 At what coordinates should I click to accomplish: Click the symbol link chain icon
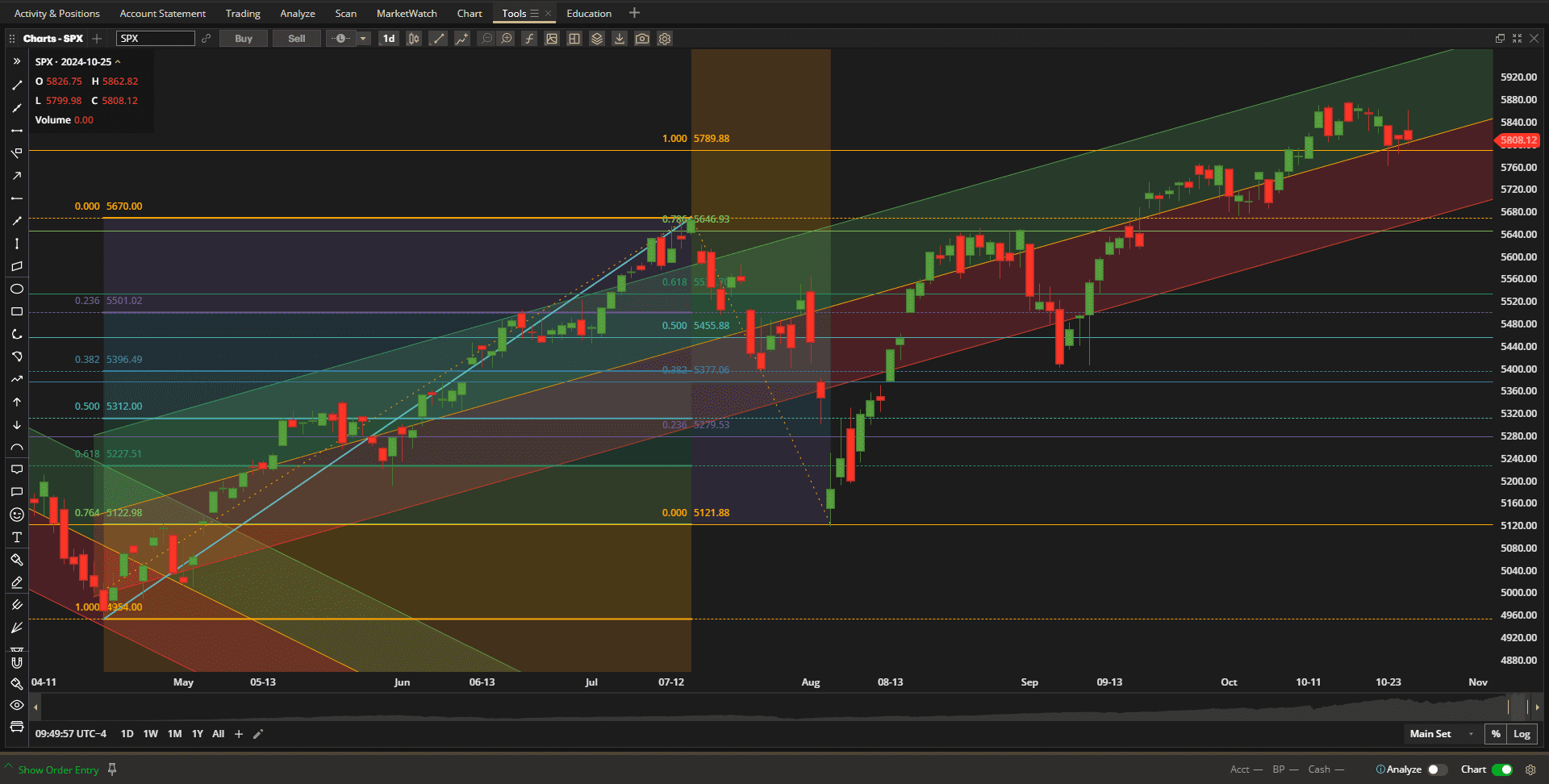click(x=207, y=39)
